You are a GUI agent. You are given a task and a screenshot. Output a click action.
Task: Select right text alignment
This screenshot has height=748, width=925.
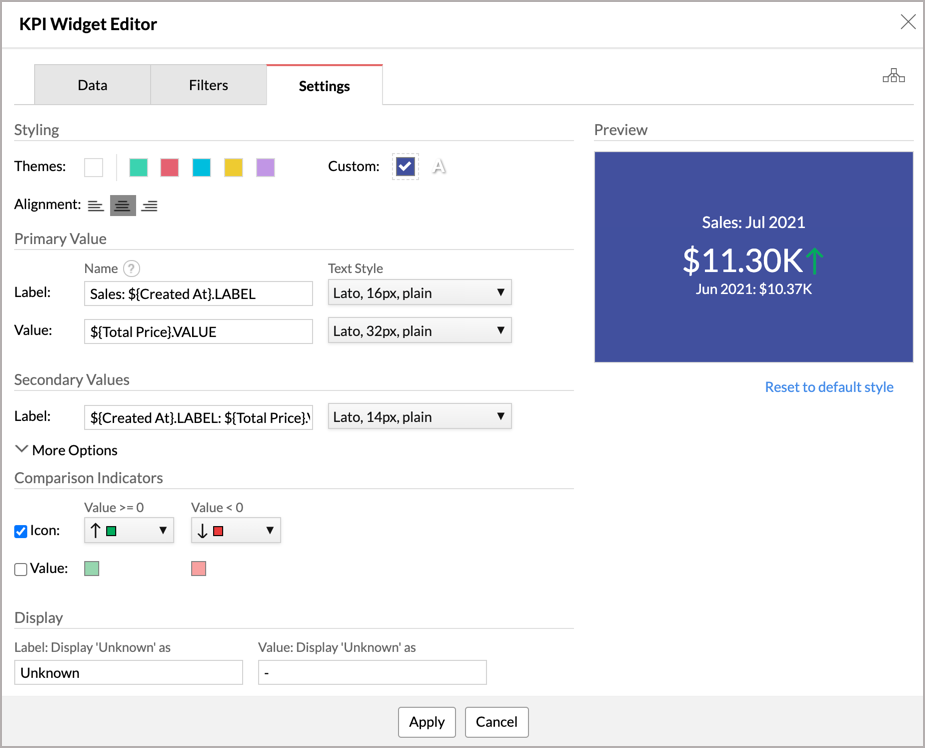148,205
